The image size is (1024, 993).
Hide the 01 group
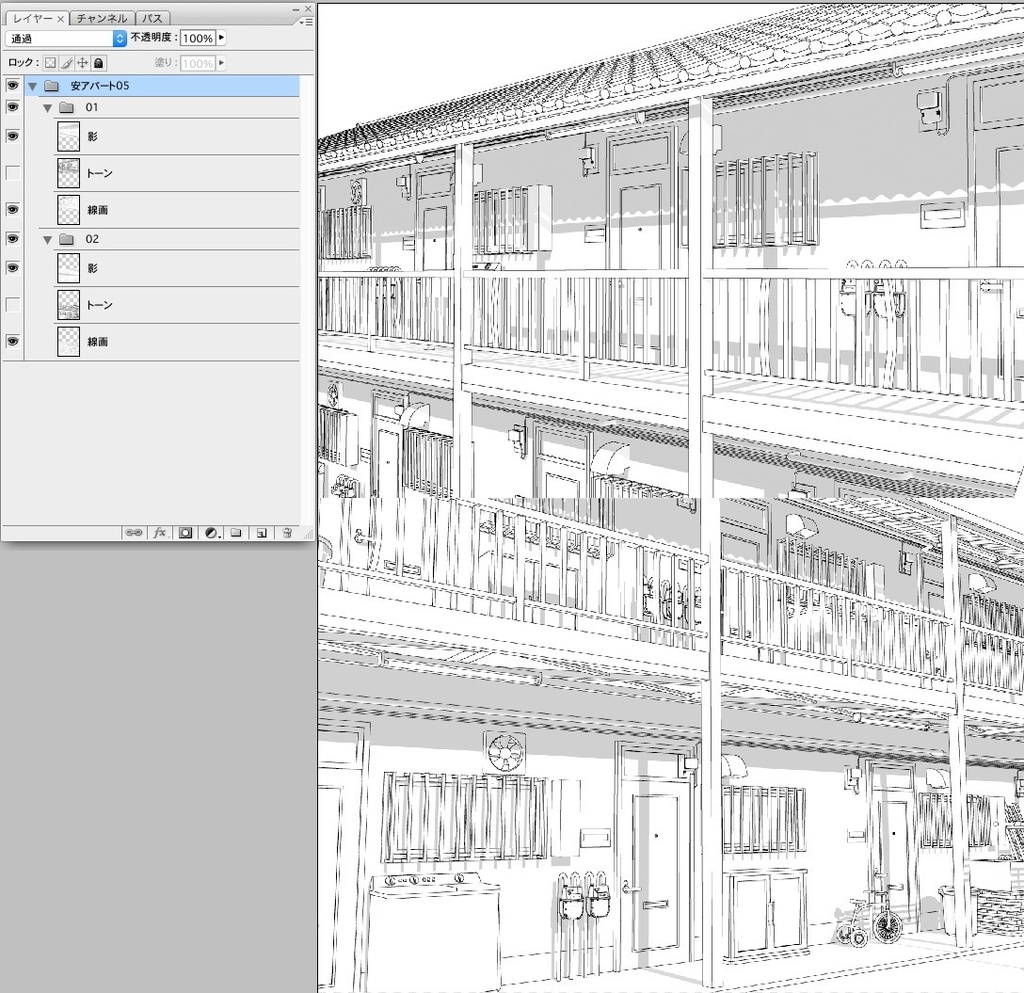click(x=12, y=107)
